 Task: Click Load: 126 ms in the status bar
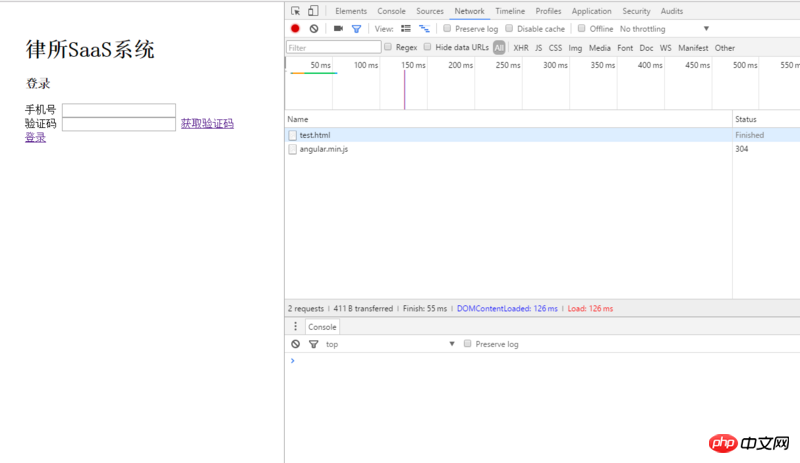pos(590,308)
